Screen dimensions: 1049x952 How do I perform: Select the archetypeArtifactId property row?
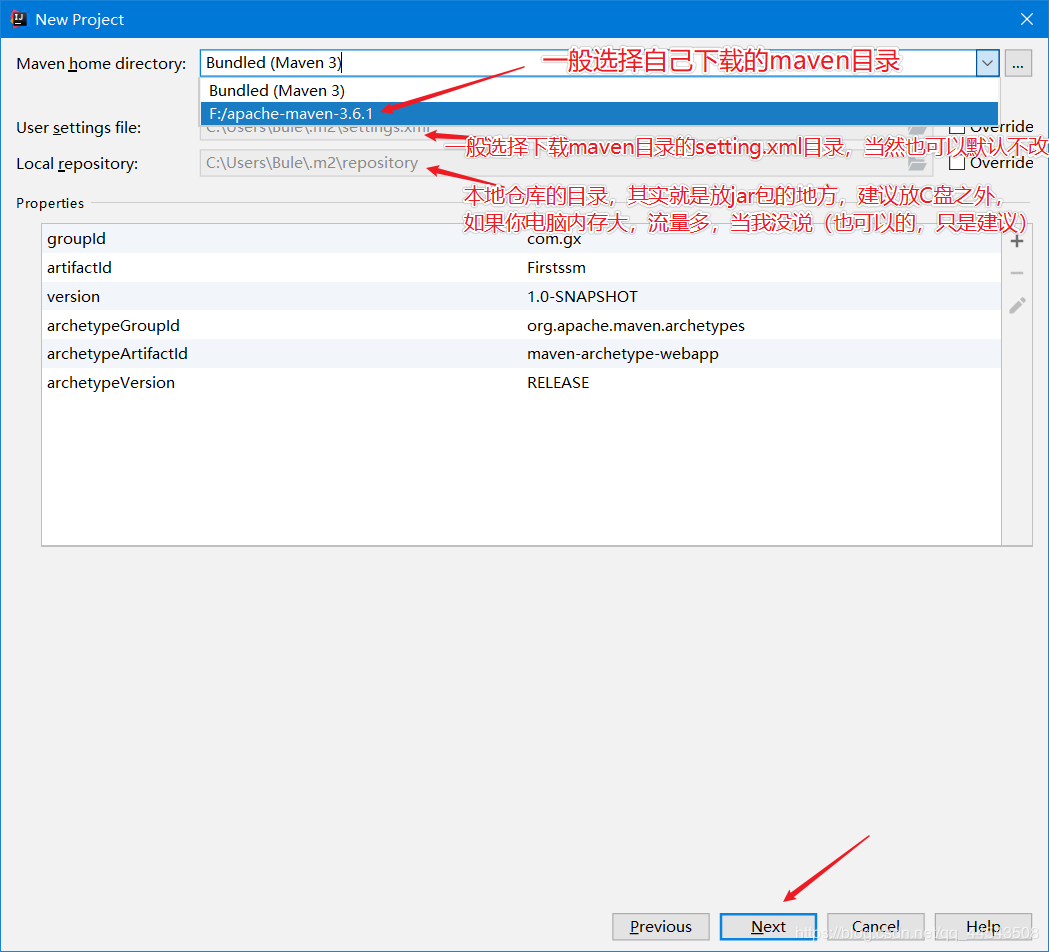pyautogui.click(x=521, y=354)
